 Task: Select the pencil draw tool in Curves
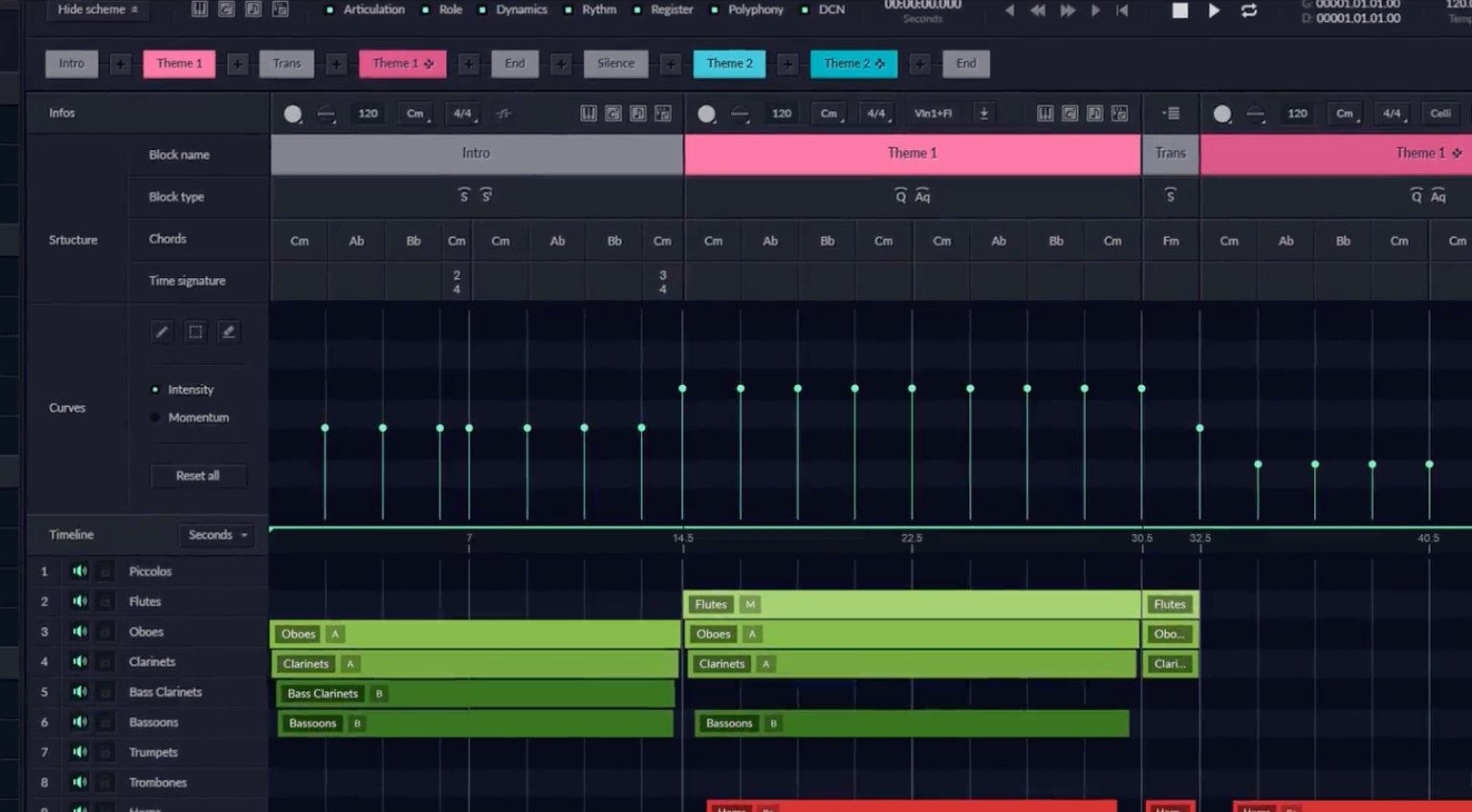coord(162,332)
